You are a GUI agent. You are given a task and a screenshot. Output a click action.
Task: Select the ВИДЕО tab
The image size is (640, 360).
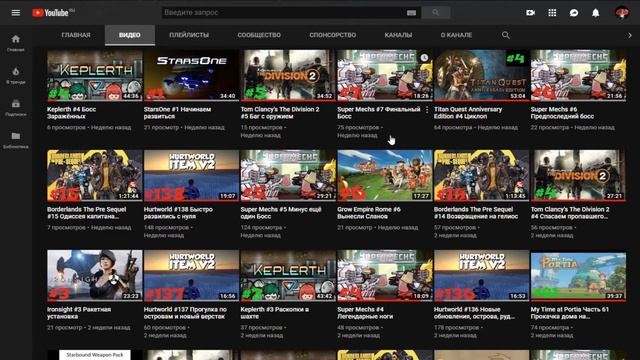[x=130, y=35]
